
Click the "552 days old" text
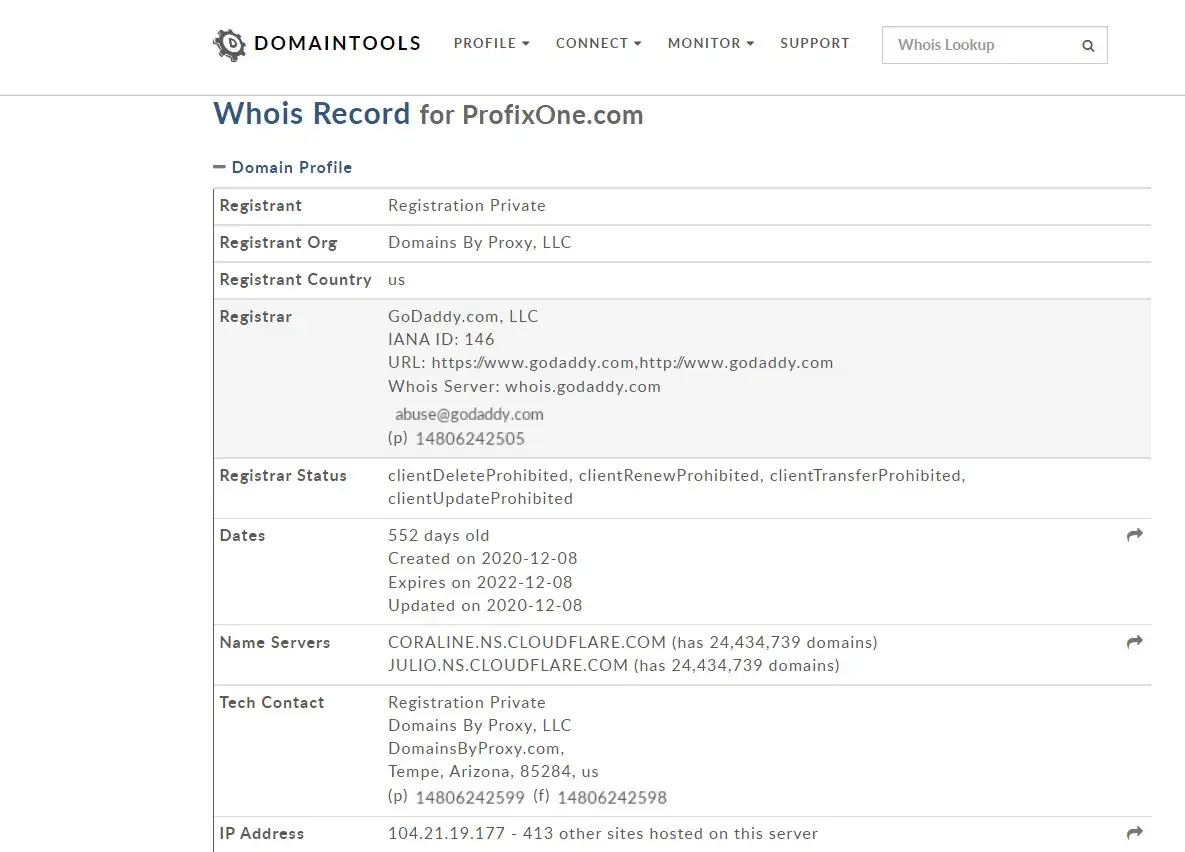click(x=438, y=535)
